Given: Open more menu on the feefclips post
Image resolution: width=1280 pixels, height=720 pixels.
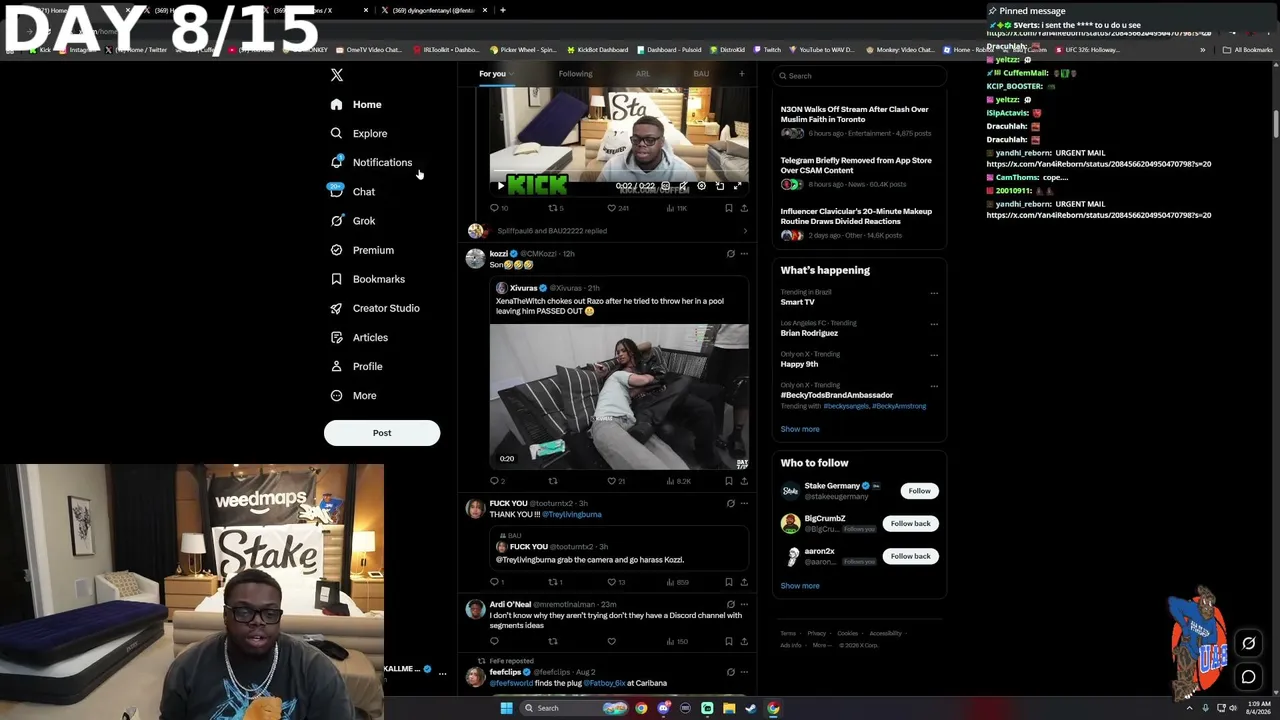Looking at the screenshot, I should point(744,672).
